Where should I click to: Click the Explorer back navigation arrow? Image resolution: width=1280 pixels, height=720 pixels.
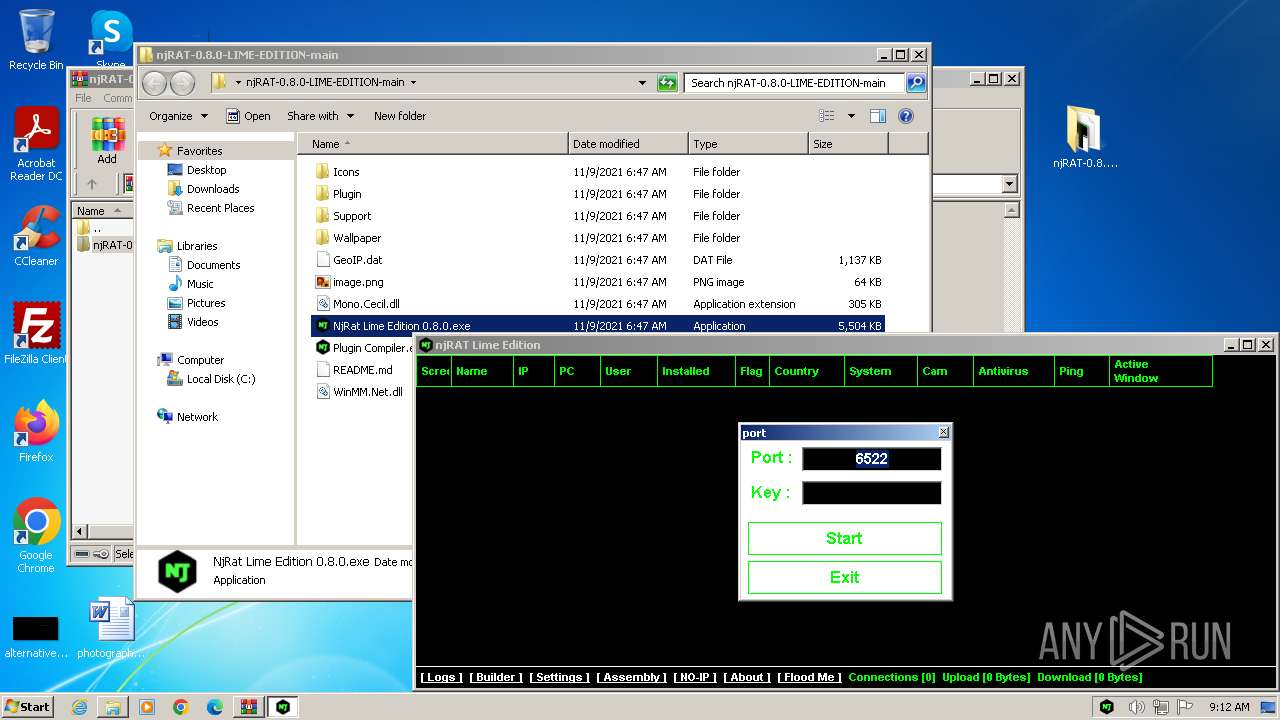tap(155, 83)
